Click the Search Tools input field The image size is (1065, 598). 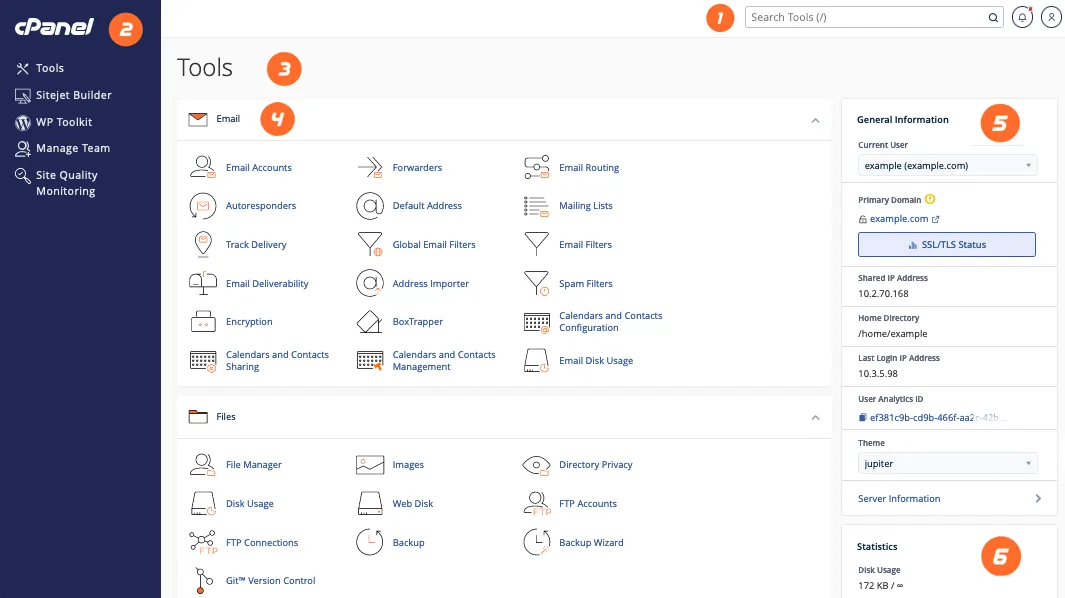[x=866, y=17]
